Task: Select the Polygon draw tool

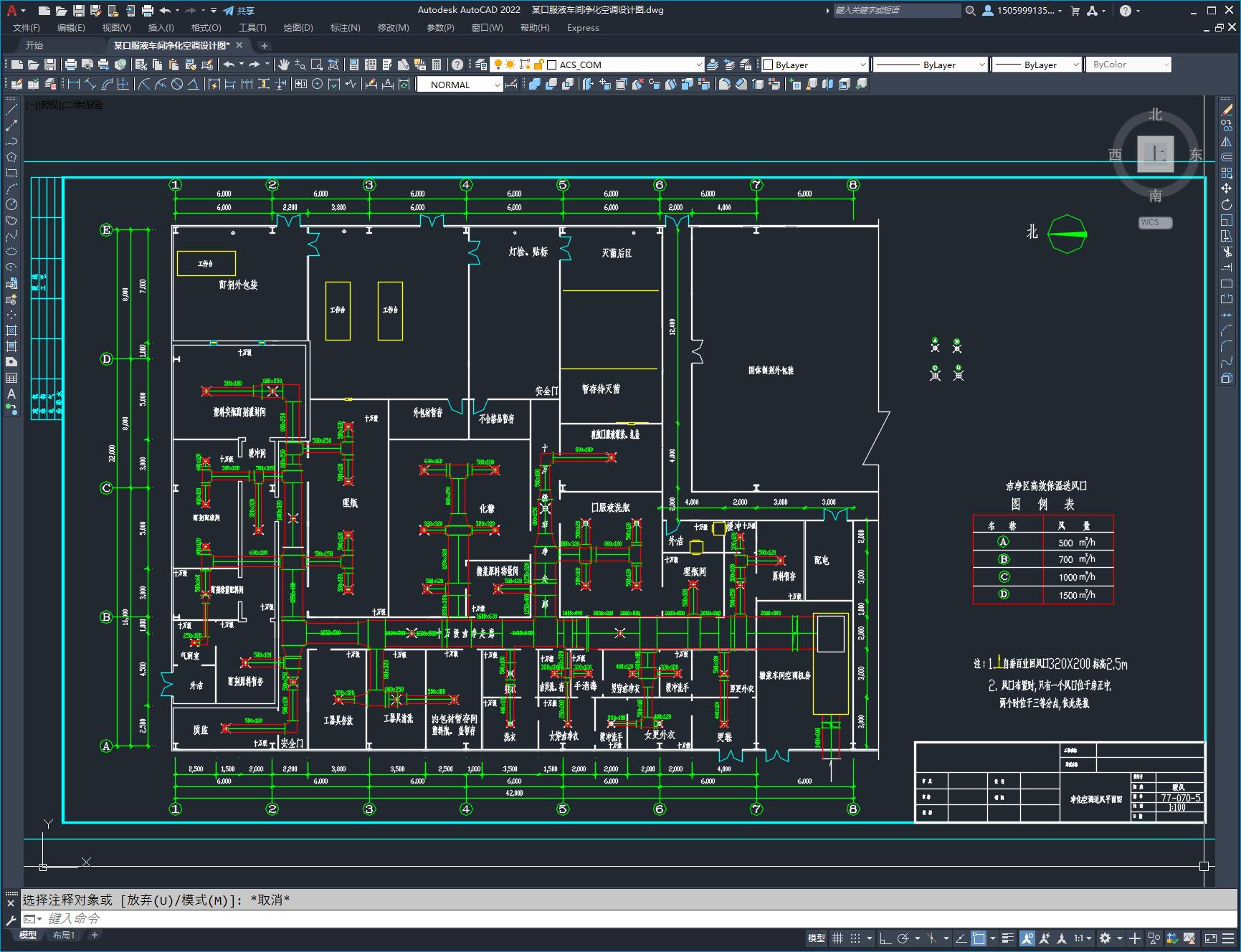Action: point(11,157)
